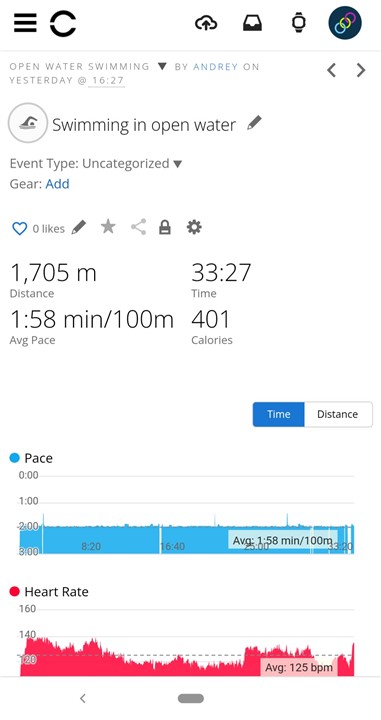
Task: Go to next activity with right chevron
Action: [x=361, y=70]
